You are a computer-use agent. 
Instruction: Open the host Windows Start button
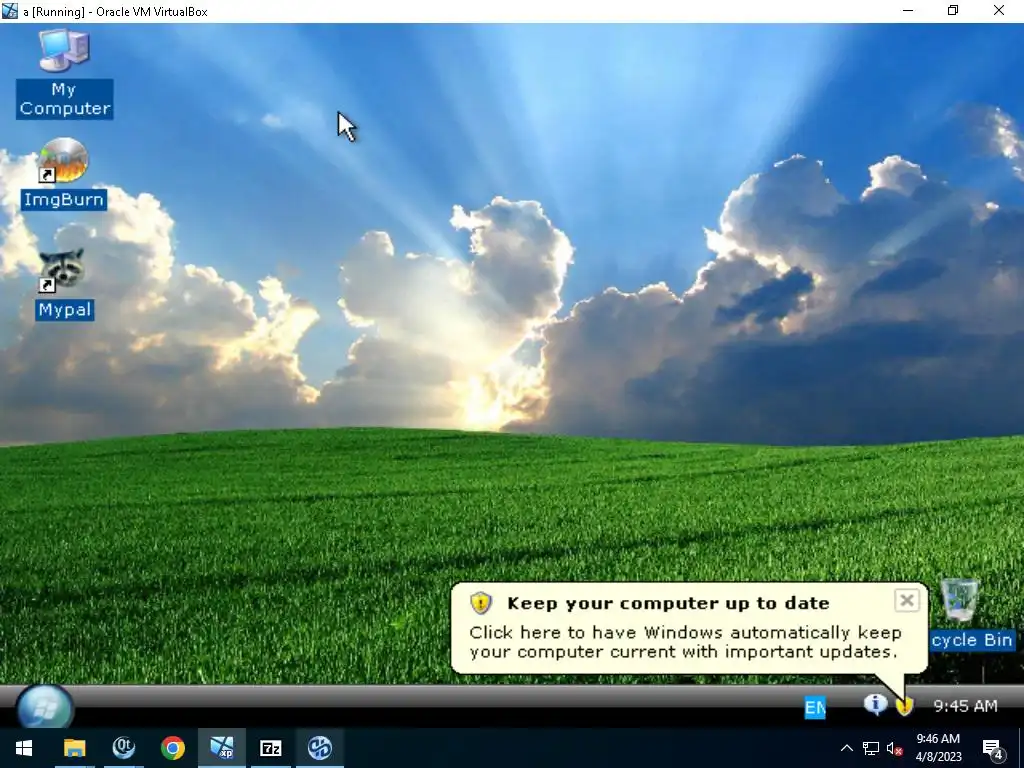(x=24, y=748)
